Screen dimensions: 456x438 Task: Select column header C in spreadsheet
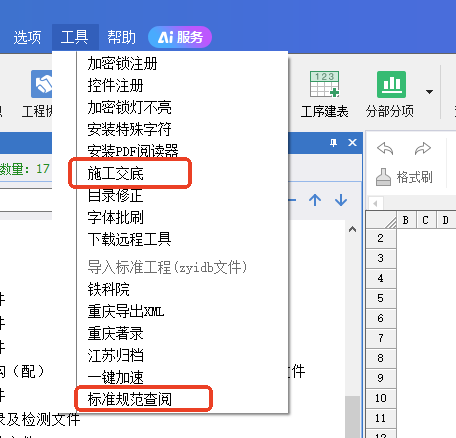425,220
